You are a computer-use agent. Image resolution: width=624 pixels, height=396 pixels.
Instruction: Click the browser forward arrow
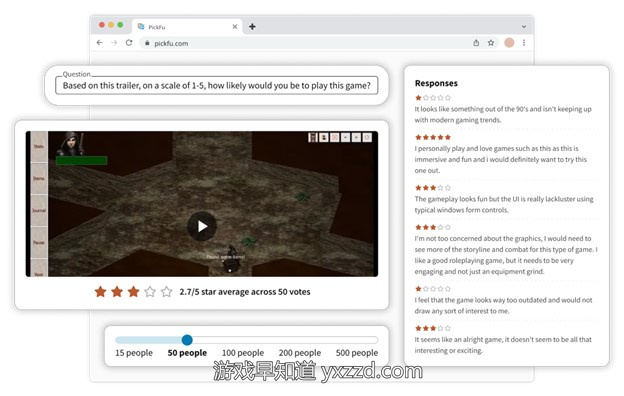click(114, 43)
